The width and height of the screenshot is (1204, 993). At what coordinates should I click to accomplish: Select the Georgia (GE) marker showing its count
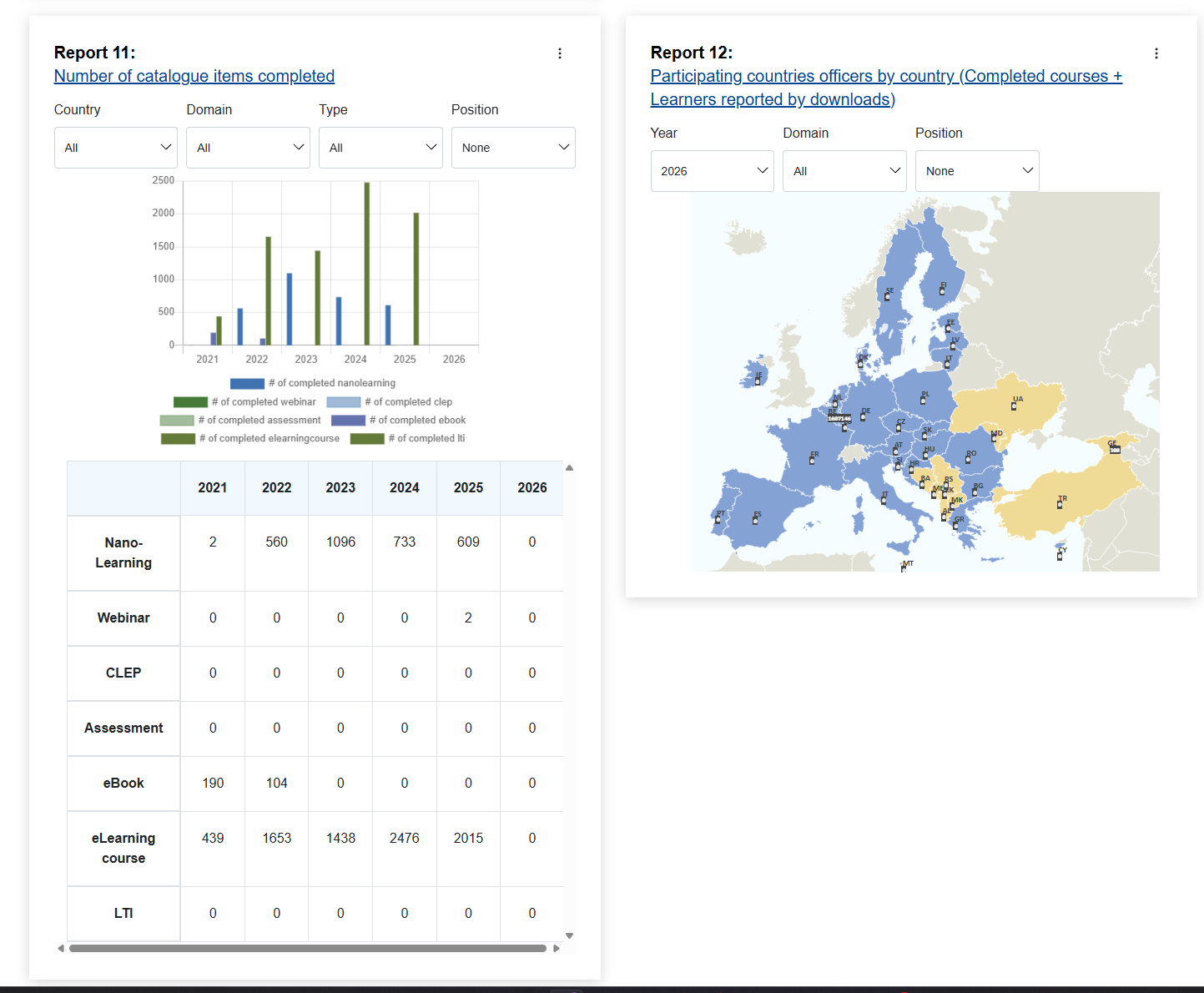1115,449
